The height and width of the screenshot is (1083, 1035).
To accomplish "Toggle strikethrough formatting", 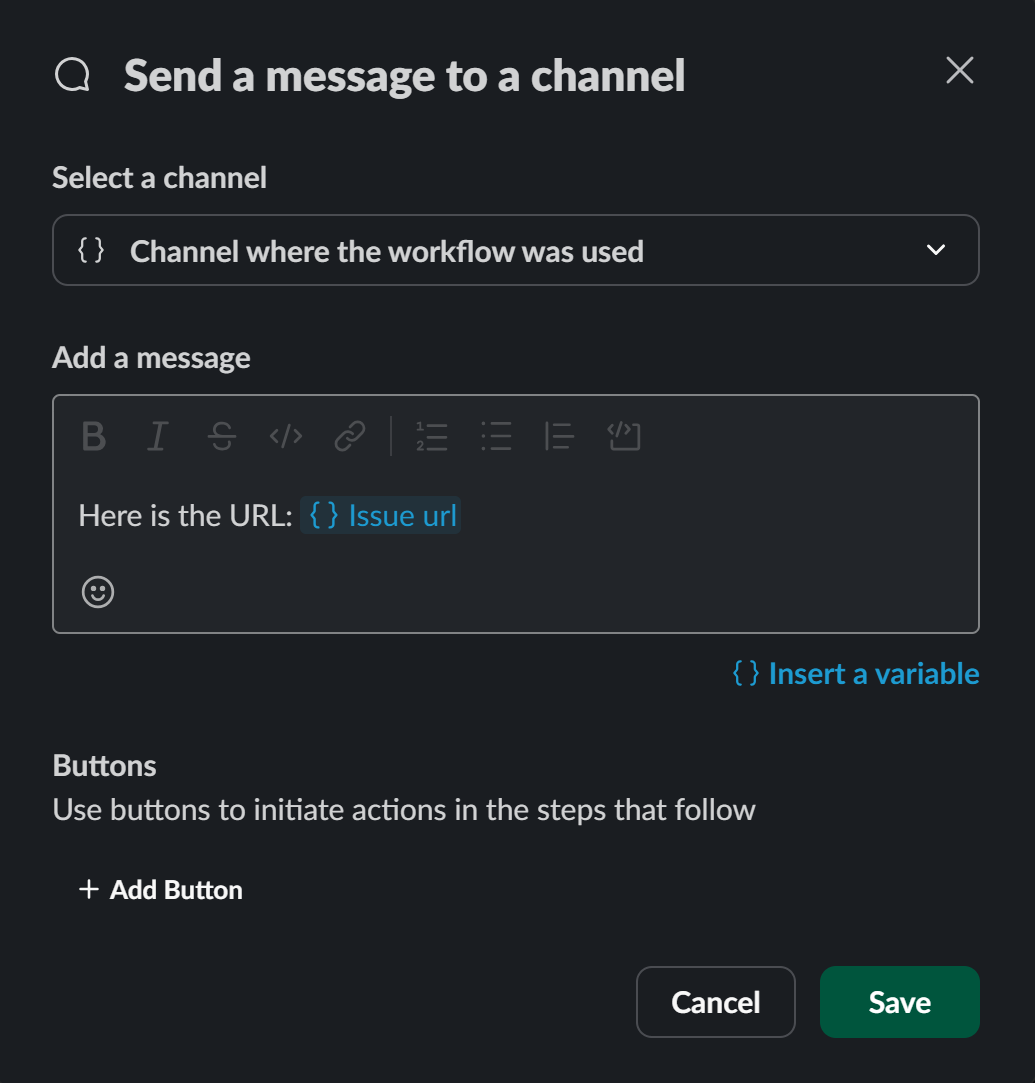I will pos(222,437).
